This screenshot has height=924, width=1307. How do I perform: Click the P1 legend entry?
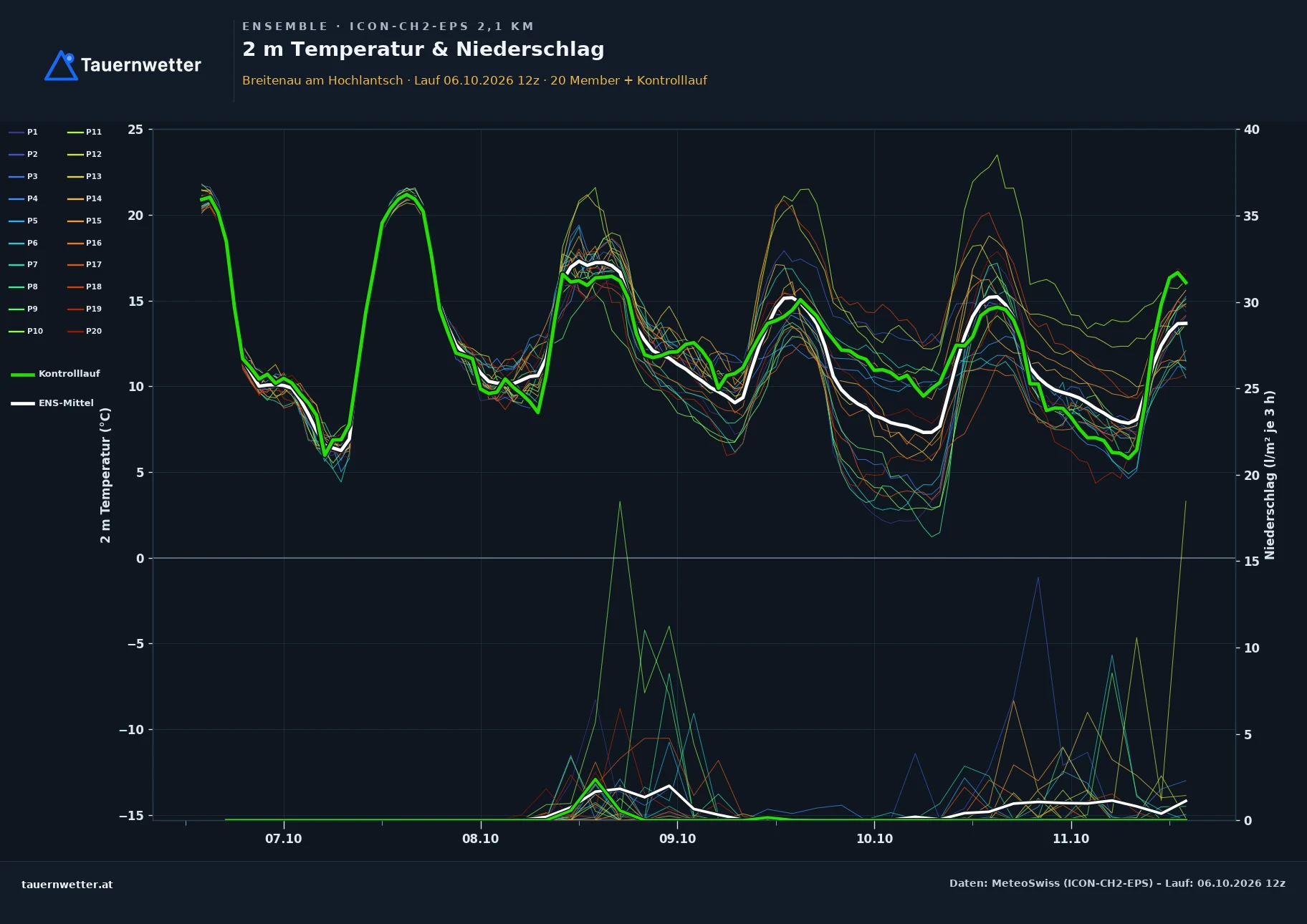(24, 132)
